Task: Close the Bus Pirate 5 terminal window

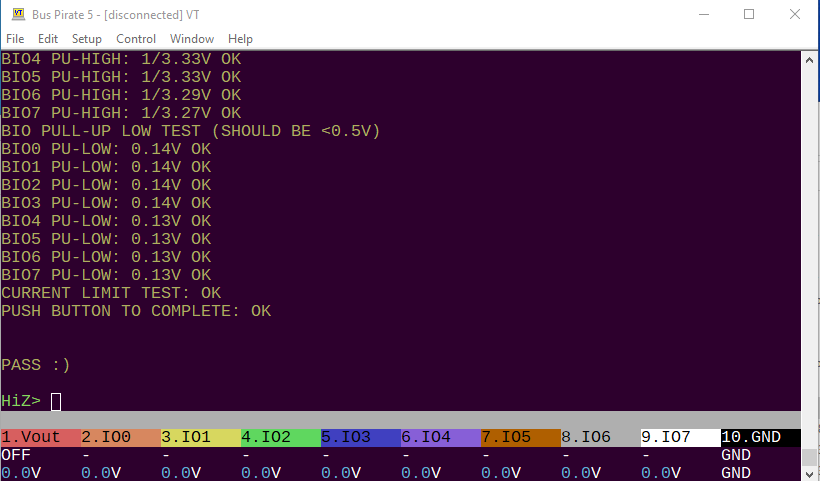Action: click(x=794, y=15)
